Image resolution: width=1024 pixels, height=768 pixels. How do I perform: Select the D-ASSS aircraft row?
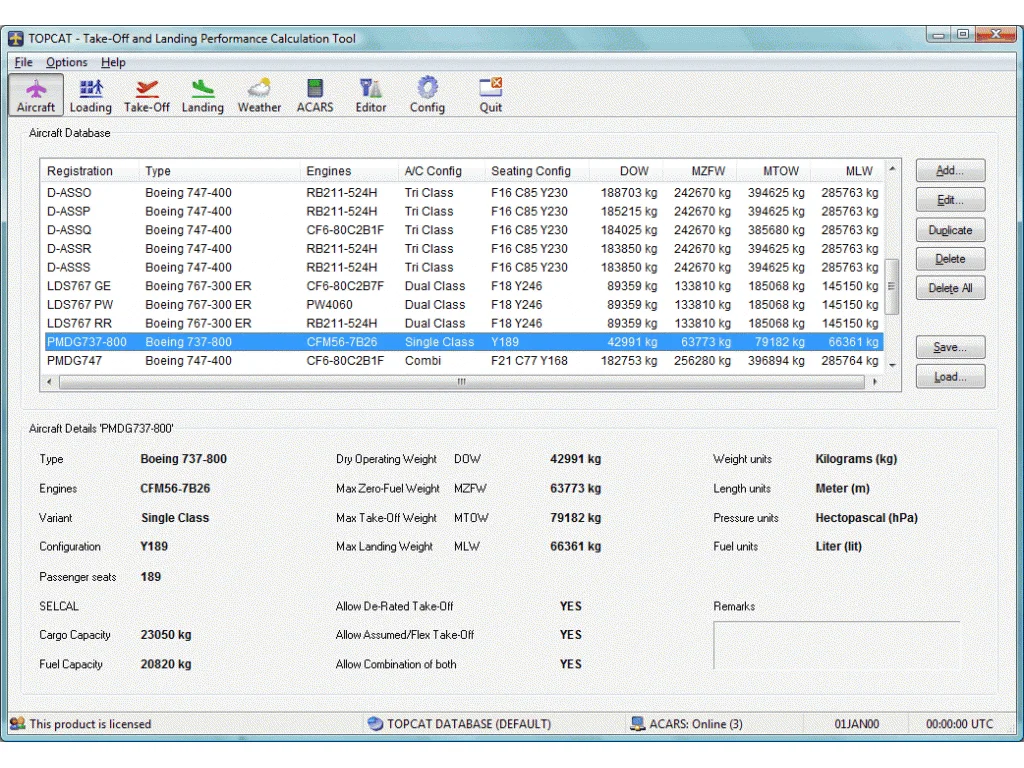tap(463, 267)
